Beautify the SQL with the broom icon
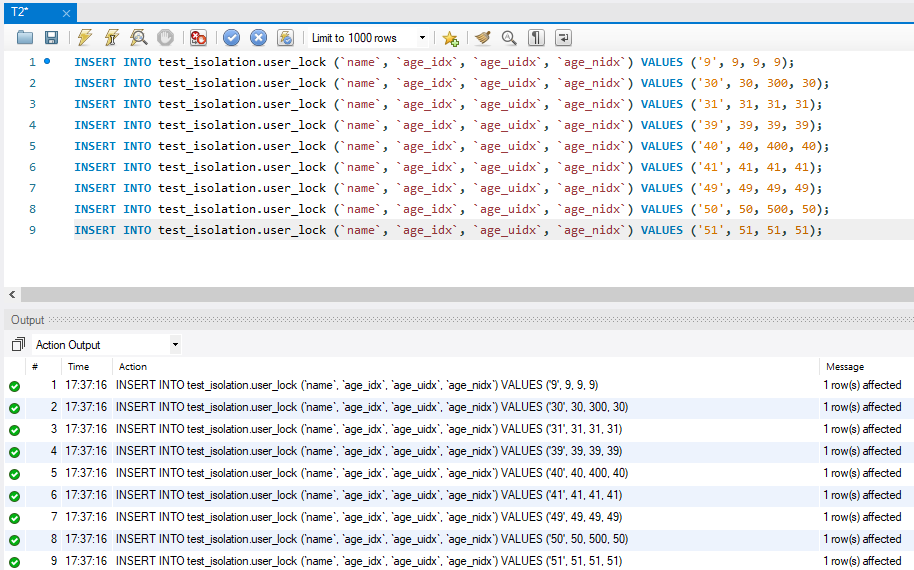Viewport: 914px width, 570px height. (483, 38)
